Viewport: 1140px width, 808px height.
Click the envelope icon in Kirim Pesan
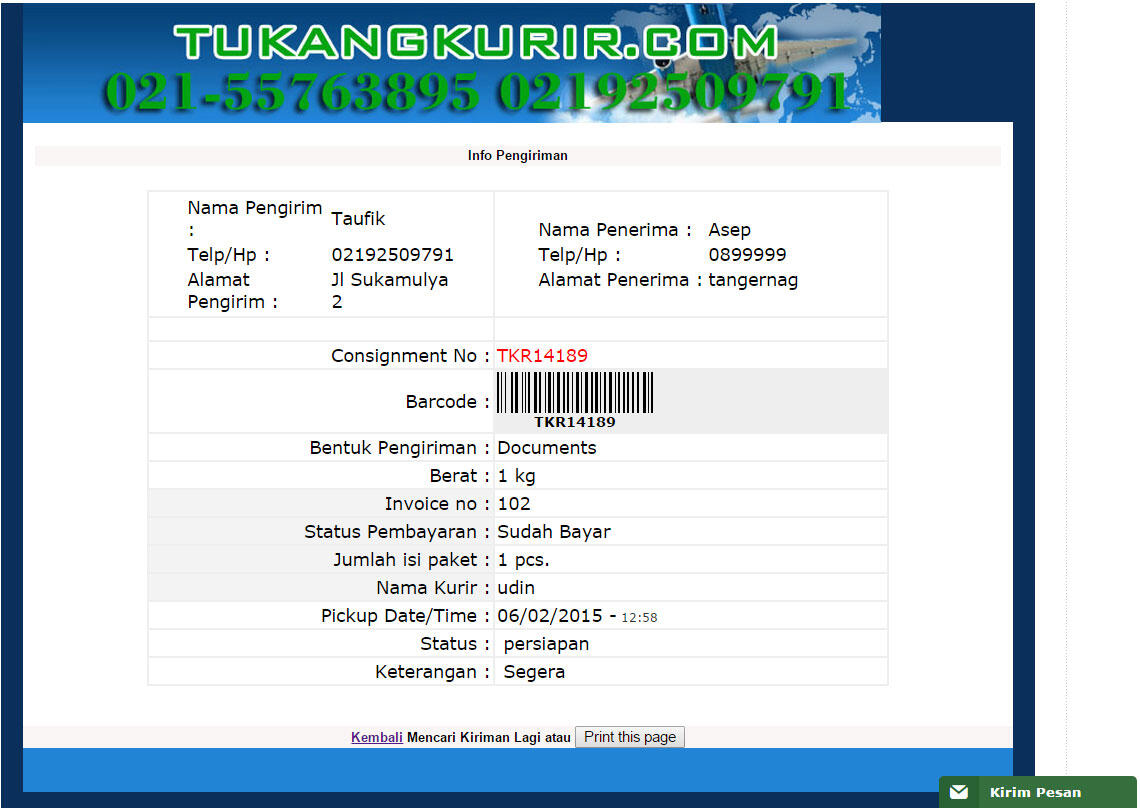coord(959,792)
